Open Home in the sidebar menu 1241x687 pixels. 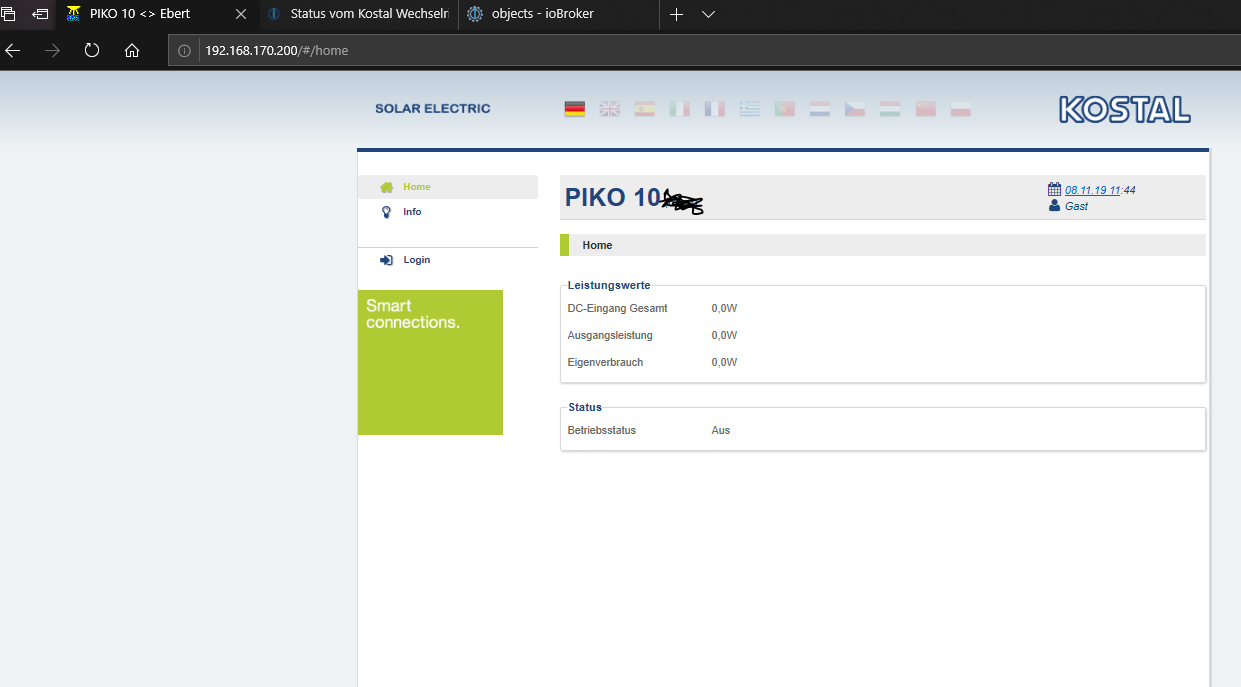(448, 187)
